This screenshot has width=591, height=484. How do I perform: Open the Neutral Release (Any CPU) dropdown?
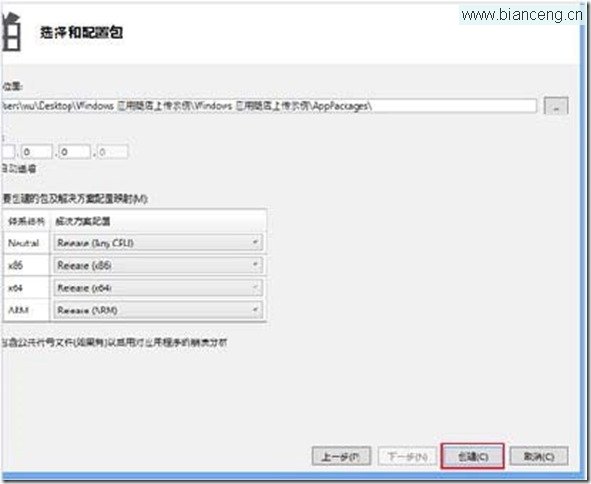158,243
